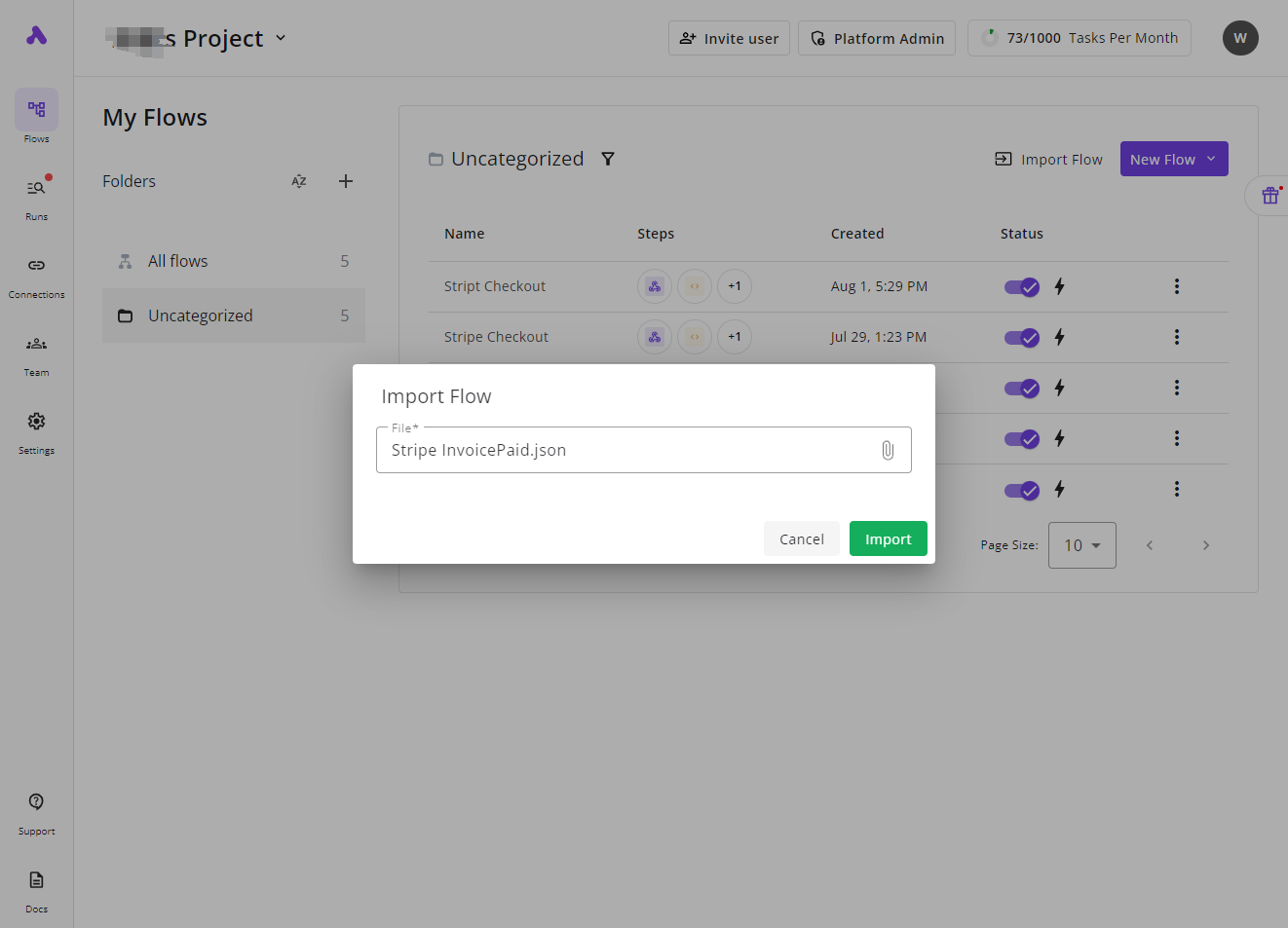1288x928 pixels.
Task: Toggle status switch for Stripe Checkout
Action: [1021, 338]
